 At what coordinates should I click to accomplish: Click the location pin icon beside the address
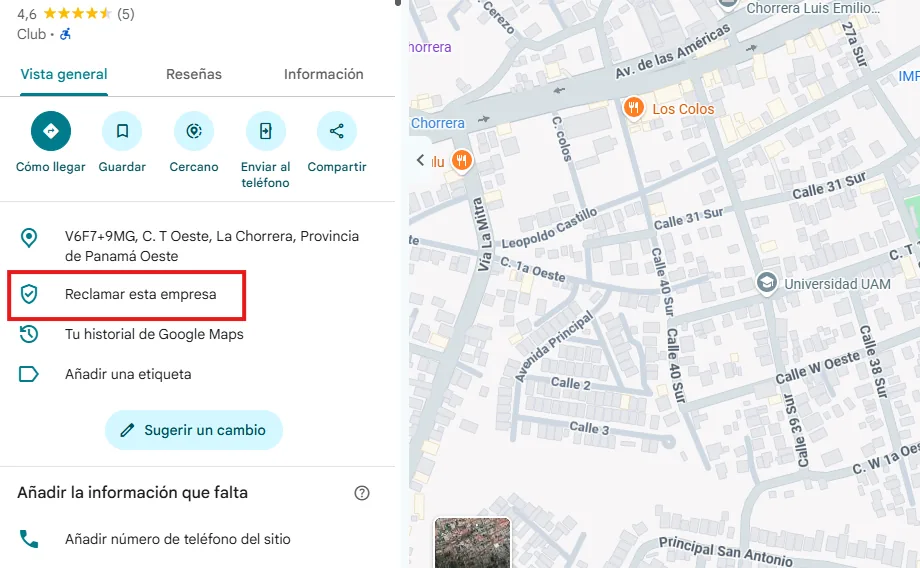pyautogui.click(x=29, y=238)
